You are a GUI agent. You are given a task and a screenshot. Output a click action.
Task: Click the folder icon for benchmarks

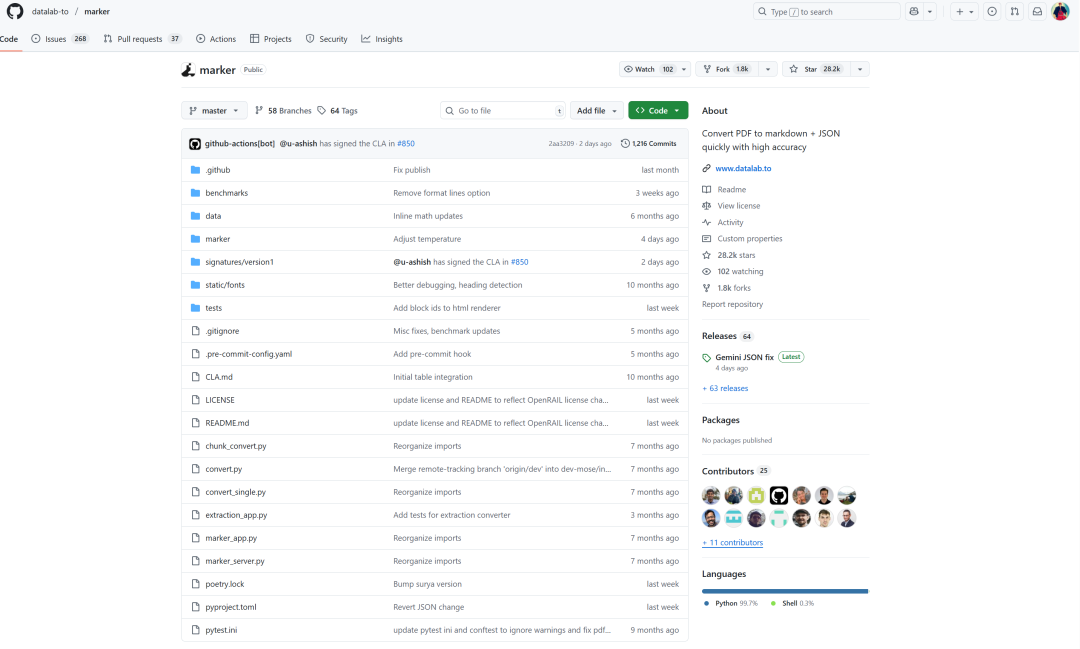pyautogui.click(x=196, y=193)
